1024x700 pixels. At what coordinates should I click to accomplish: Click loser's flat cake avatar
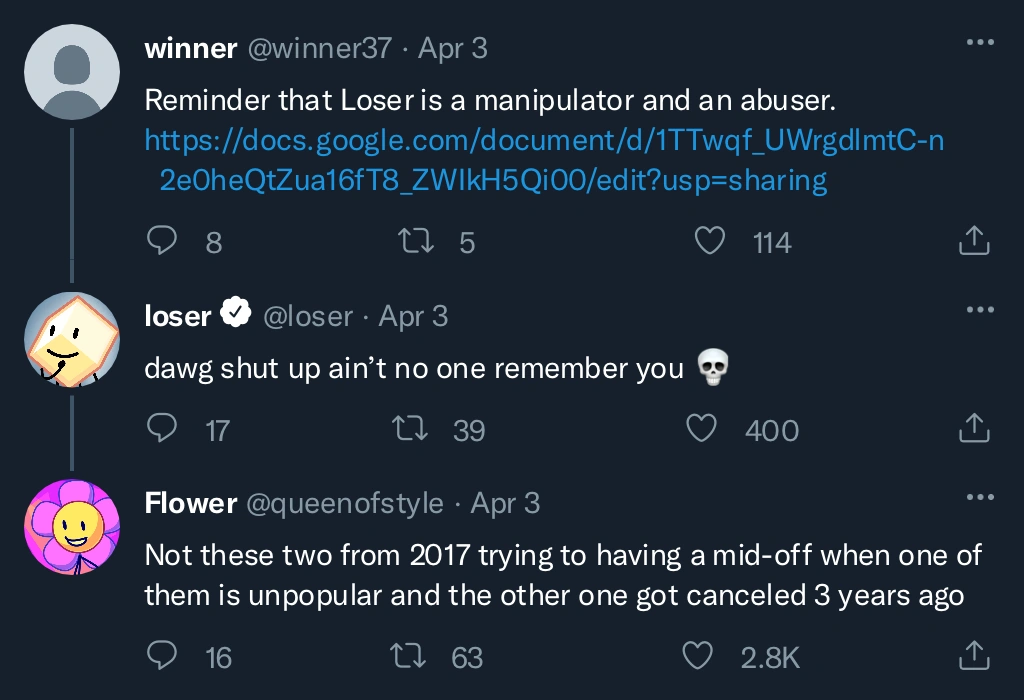71,340
